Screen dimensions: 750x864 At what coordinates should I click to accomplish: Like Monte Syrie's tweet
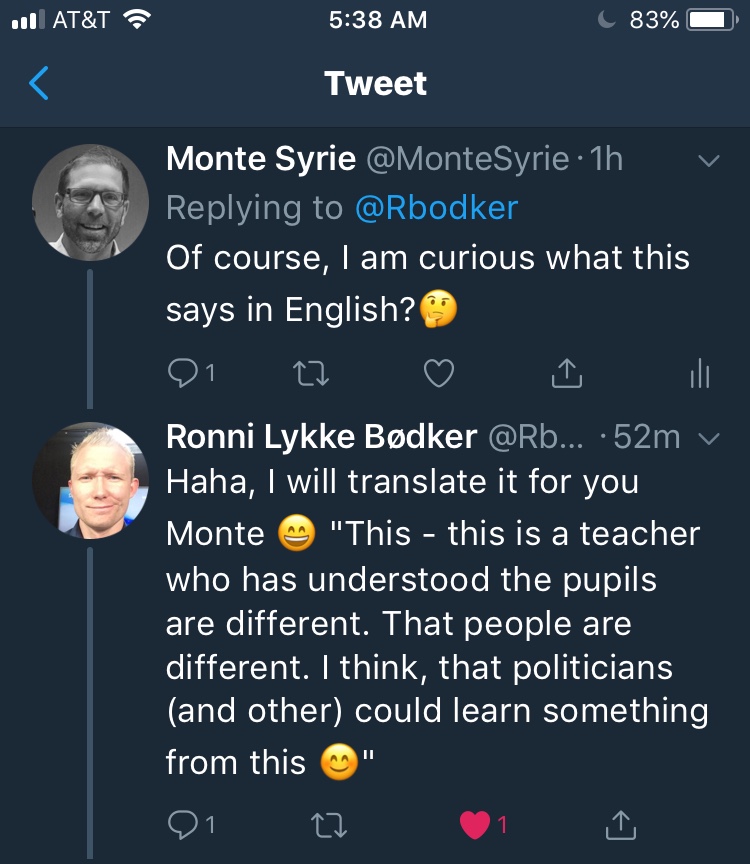(x=439, y=373)
